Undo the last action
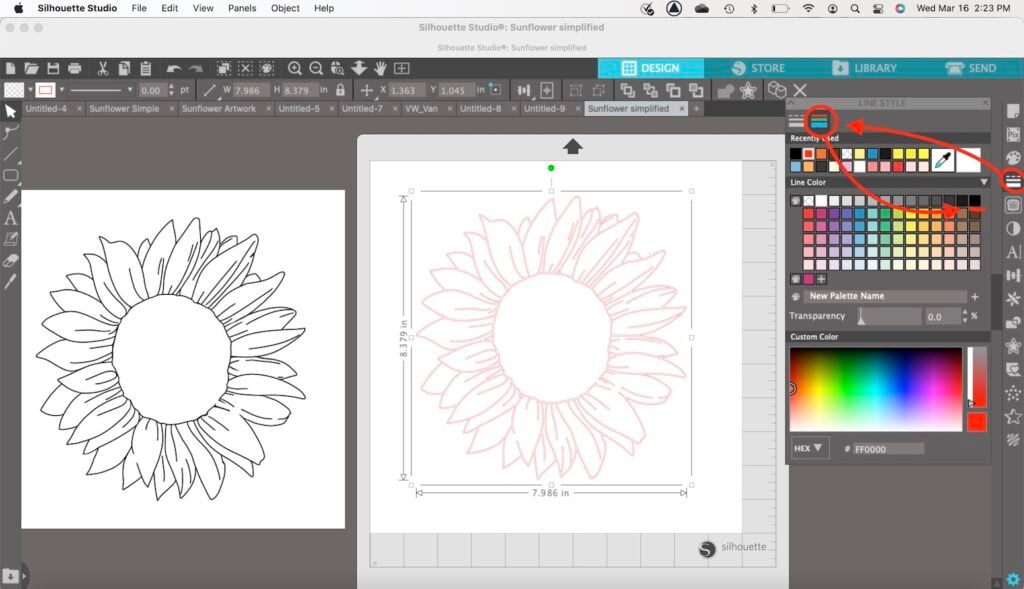 click(x=174, y=68)
